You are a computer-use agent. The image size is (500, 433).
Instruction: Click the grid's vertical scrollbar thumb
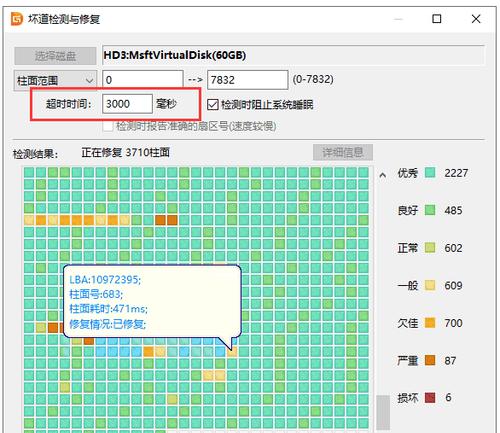pyautogui.click(x=383, y=412)
